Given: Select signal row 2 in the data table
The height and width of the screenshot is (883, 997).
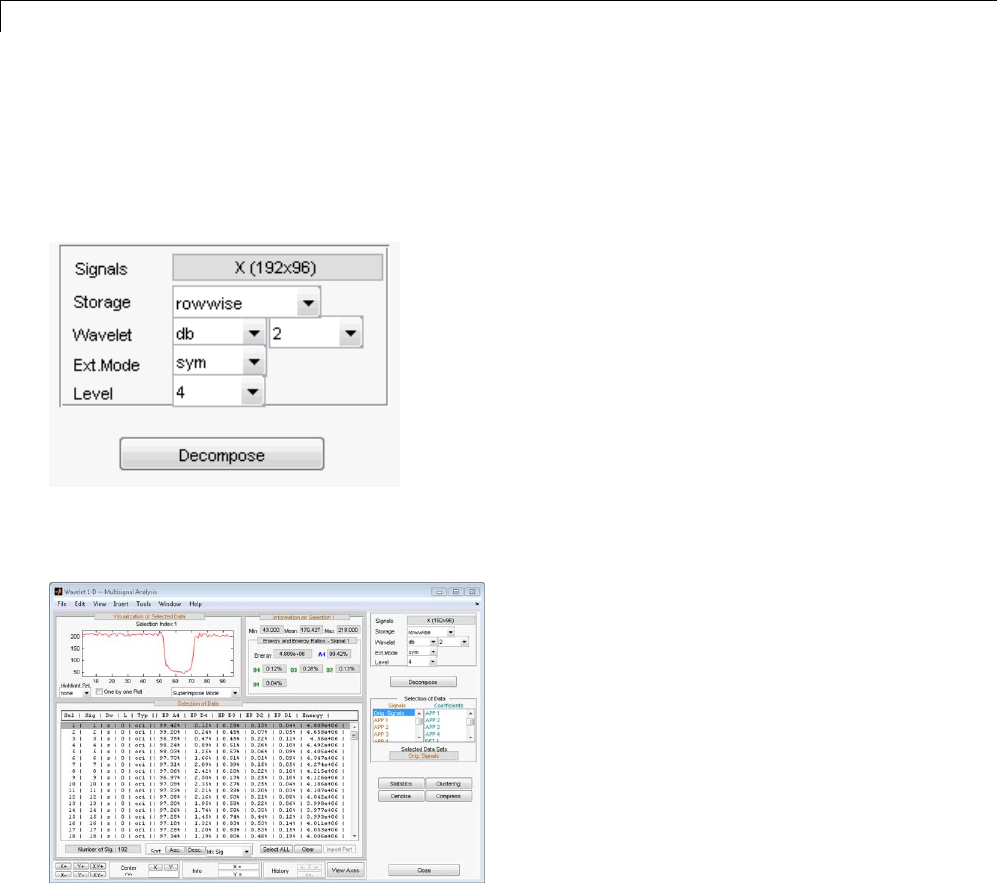Looking at the screenshot, I should 206,732.
